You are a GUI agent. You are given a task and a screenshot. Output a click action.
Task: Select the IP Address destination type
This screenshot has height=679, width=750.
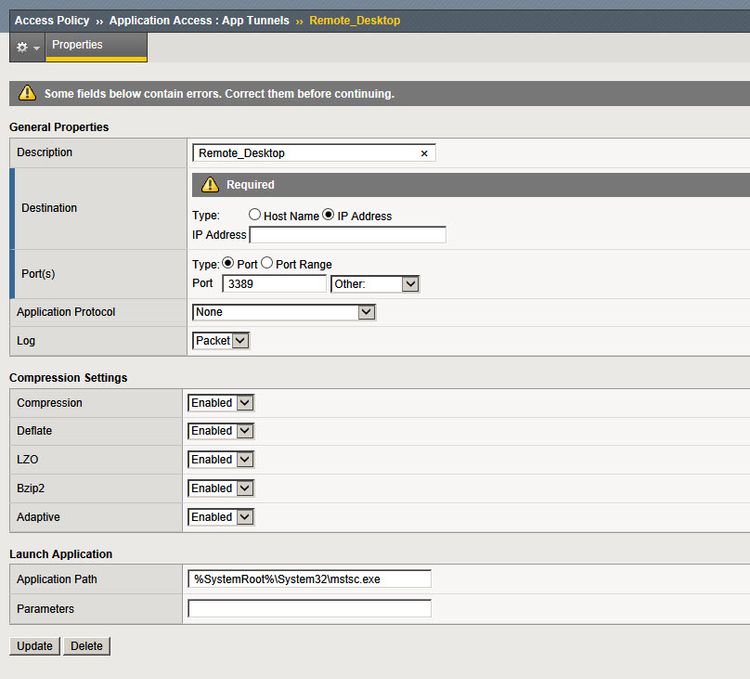click(x=328, y=215)
